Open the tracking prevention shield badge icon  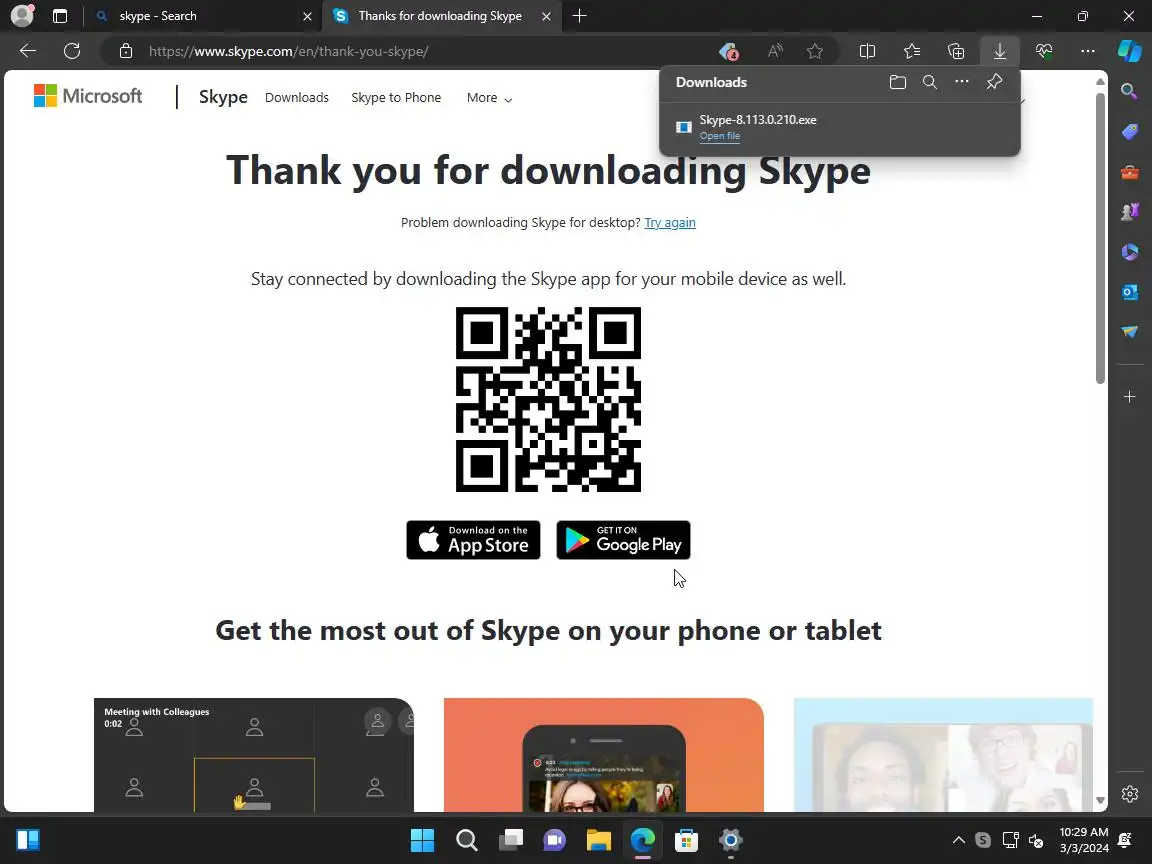tap(728, 51)
